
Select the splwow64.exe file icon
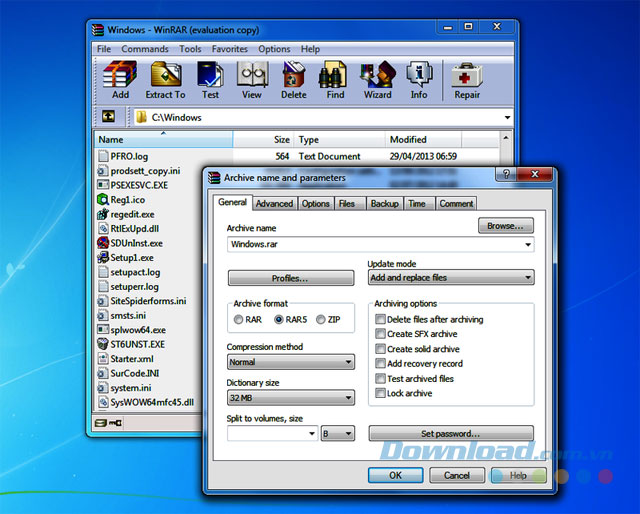(103, 329)
